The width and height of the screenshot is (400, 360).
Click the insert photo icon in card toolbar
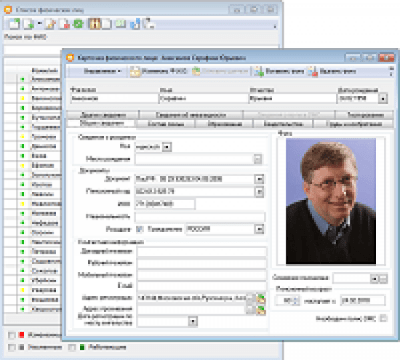(x=259, y=71)
